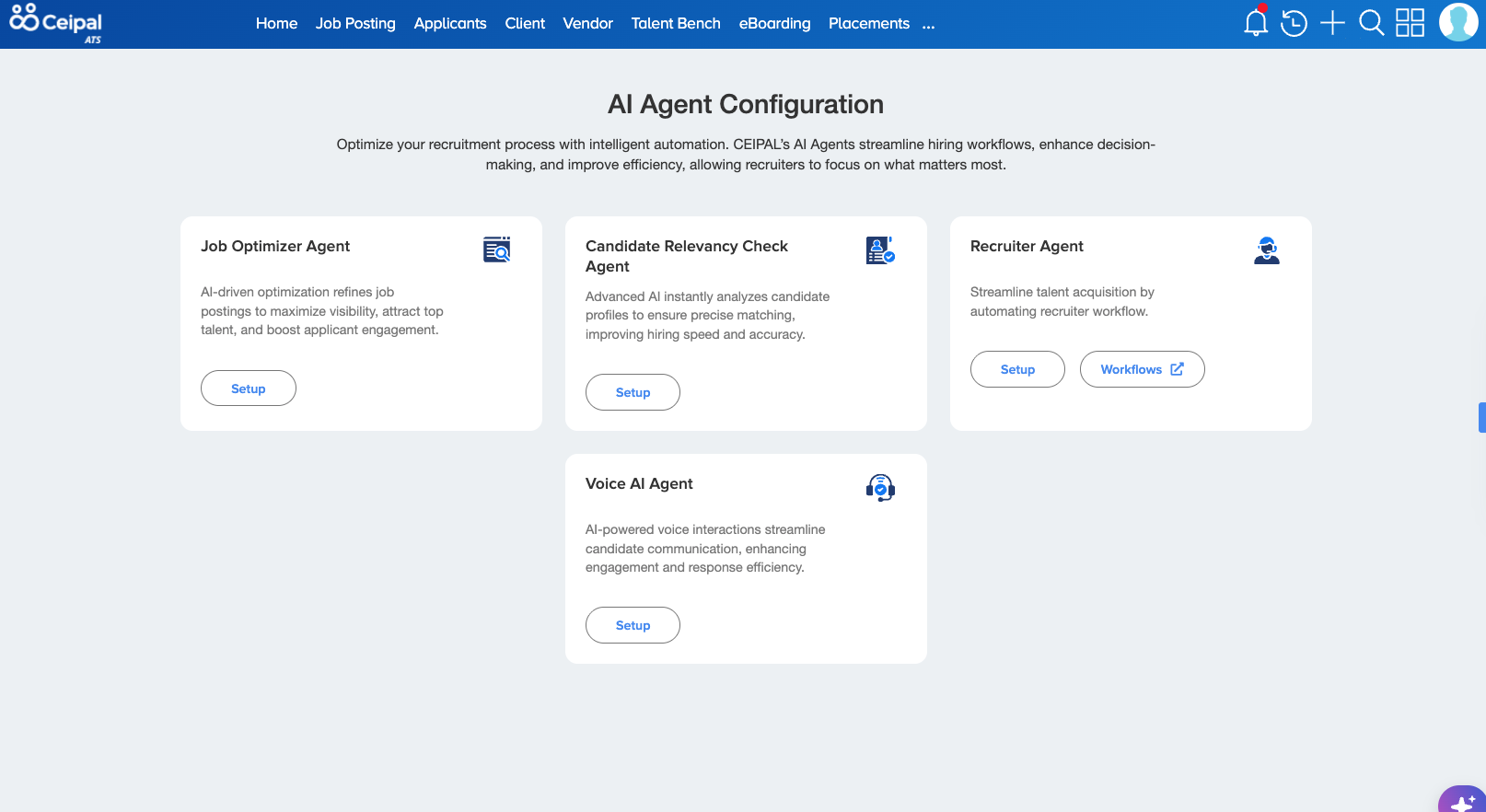This screenshot has height=812, width=1486.
Task: Click the Voice AI Agent headset icon
Action: click(x=881, y=487)
